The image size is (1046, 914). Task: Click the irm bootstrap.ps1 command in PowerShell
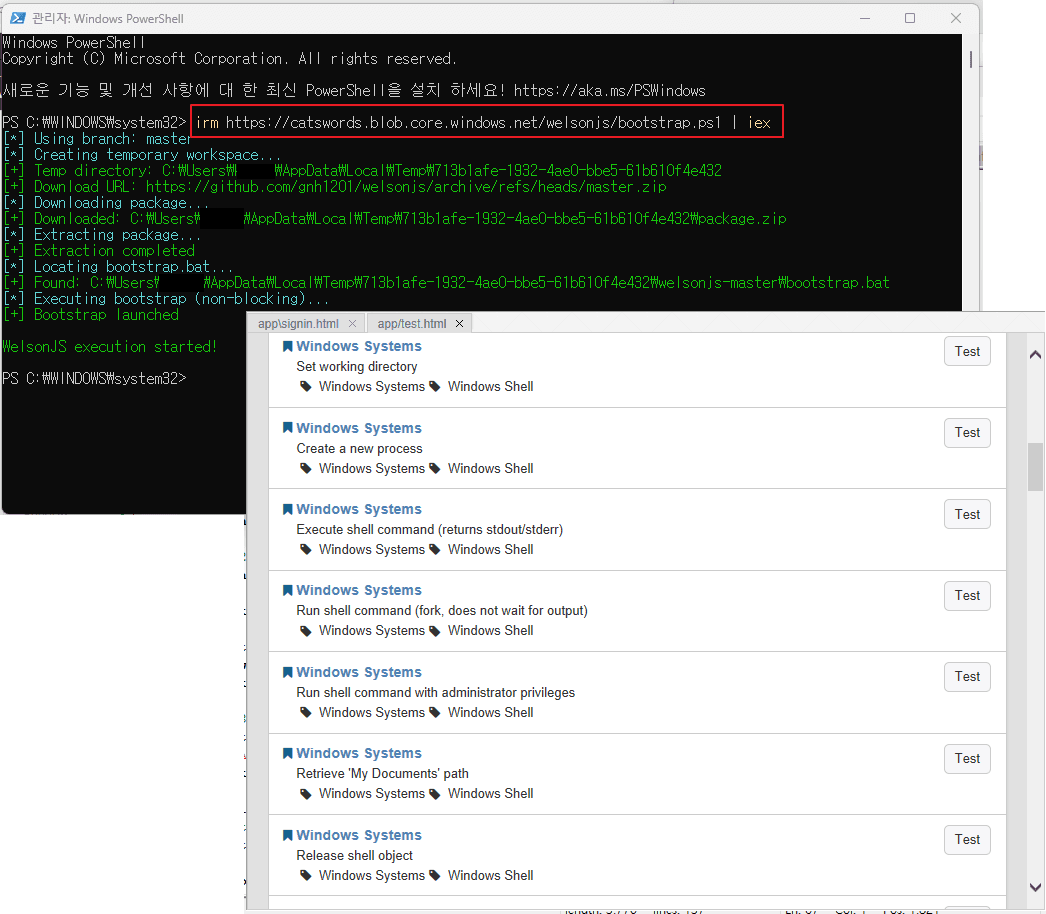coord(483,123)
